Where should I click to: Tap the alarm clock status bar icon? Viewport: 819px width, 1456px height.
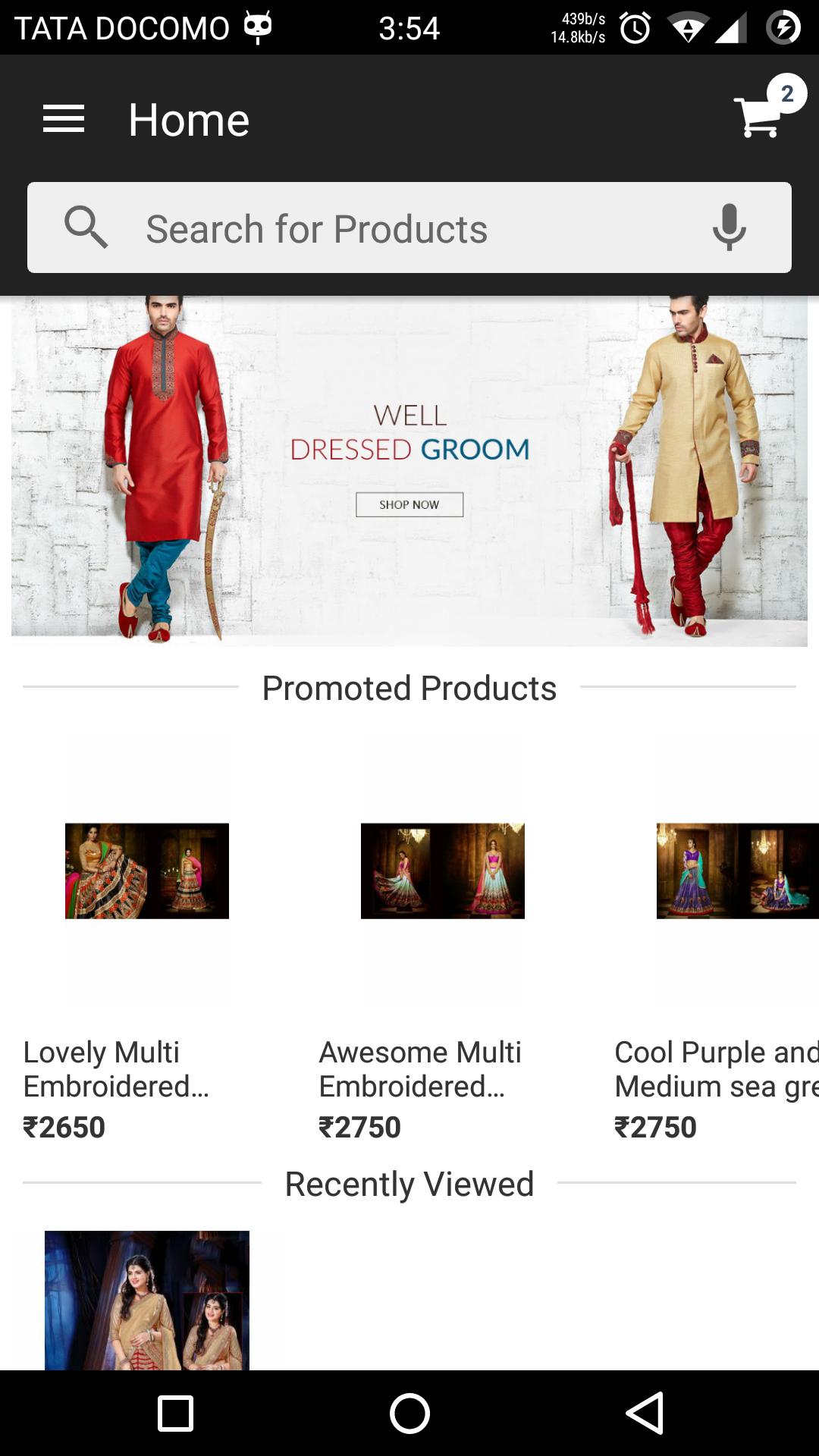click(x=635, y=28)
